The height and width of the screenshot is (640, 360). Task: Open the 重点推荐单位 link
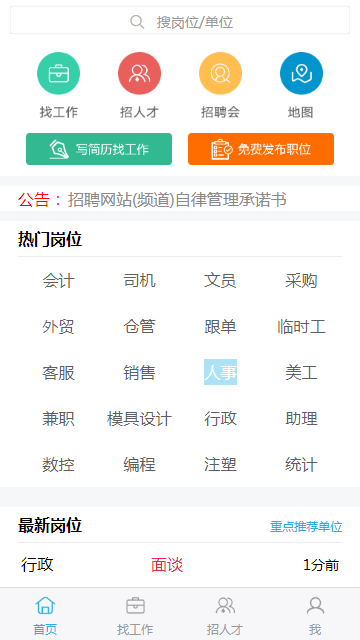tap(306, 527)
